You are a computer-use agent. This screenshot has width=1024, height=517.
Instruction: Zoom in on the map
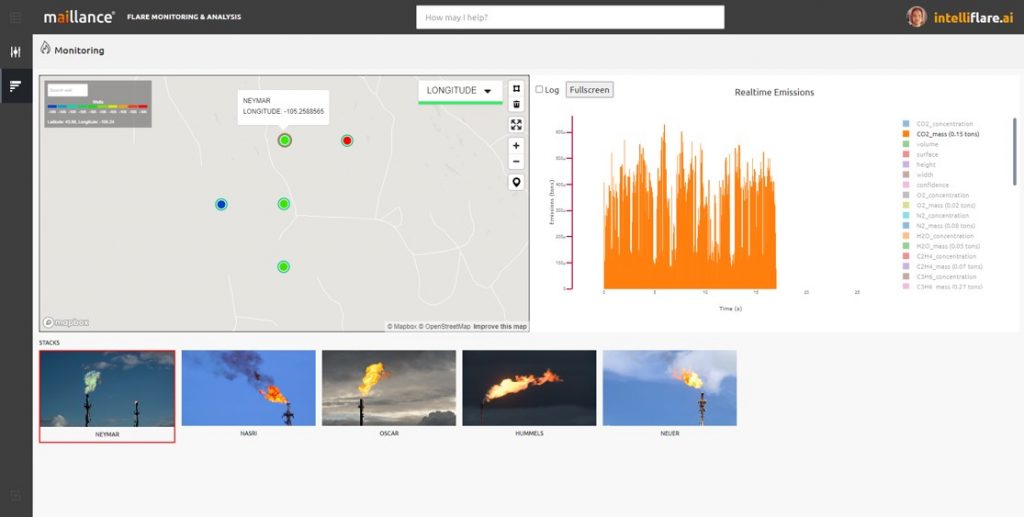pyautogui.click(x=516, y=146)
